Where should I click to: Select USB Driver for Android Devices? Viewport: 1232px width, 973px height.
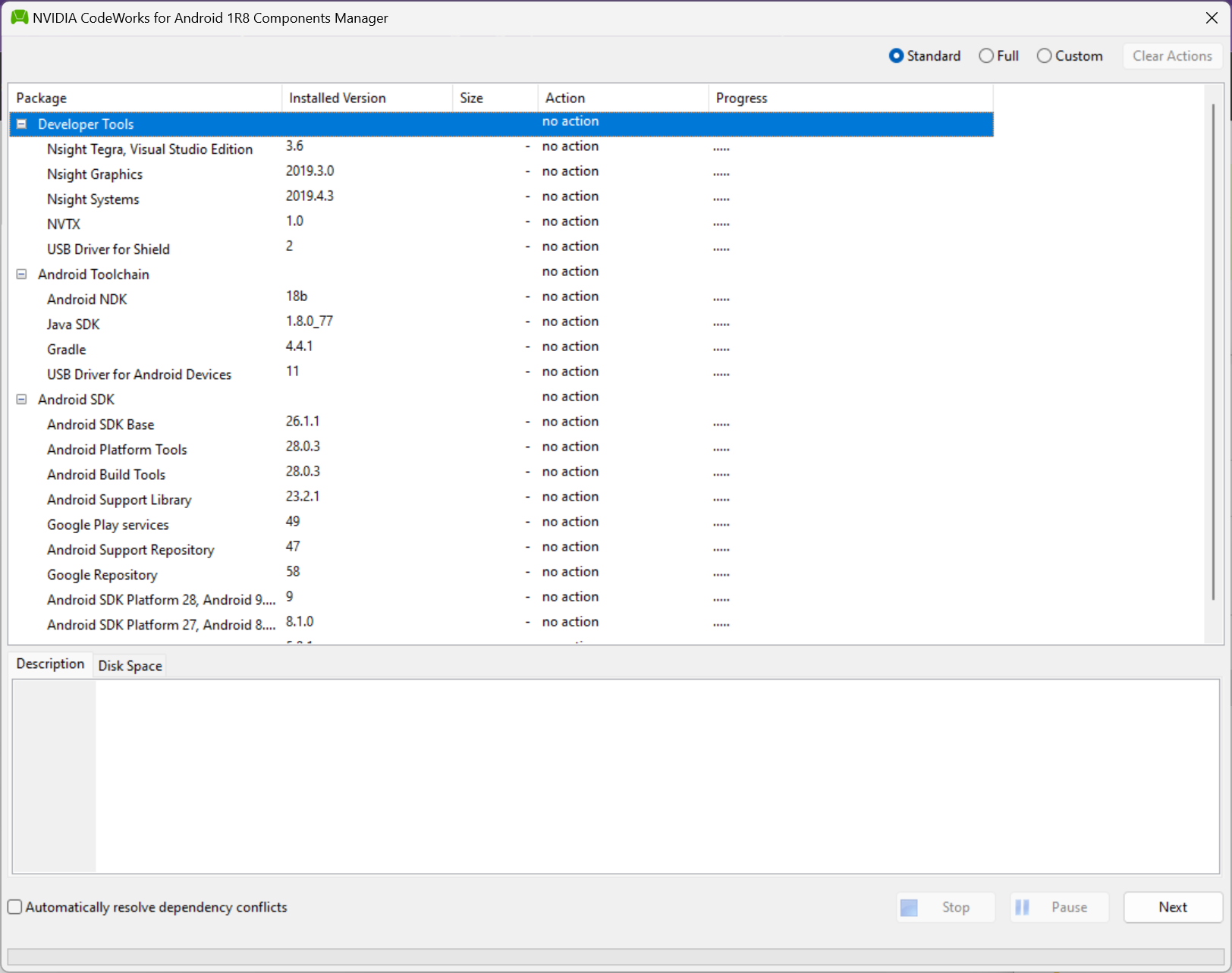[x=139, y=375]
